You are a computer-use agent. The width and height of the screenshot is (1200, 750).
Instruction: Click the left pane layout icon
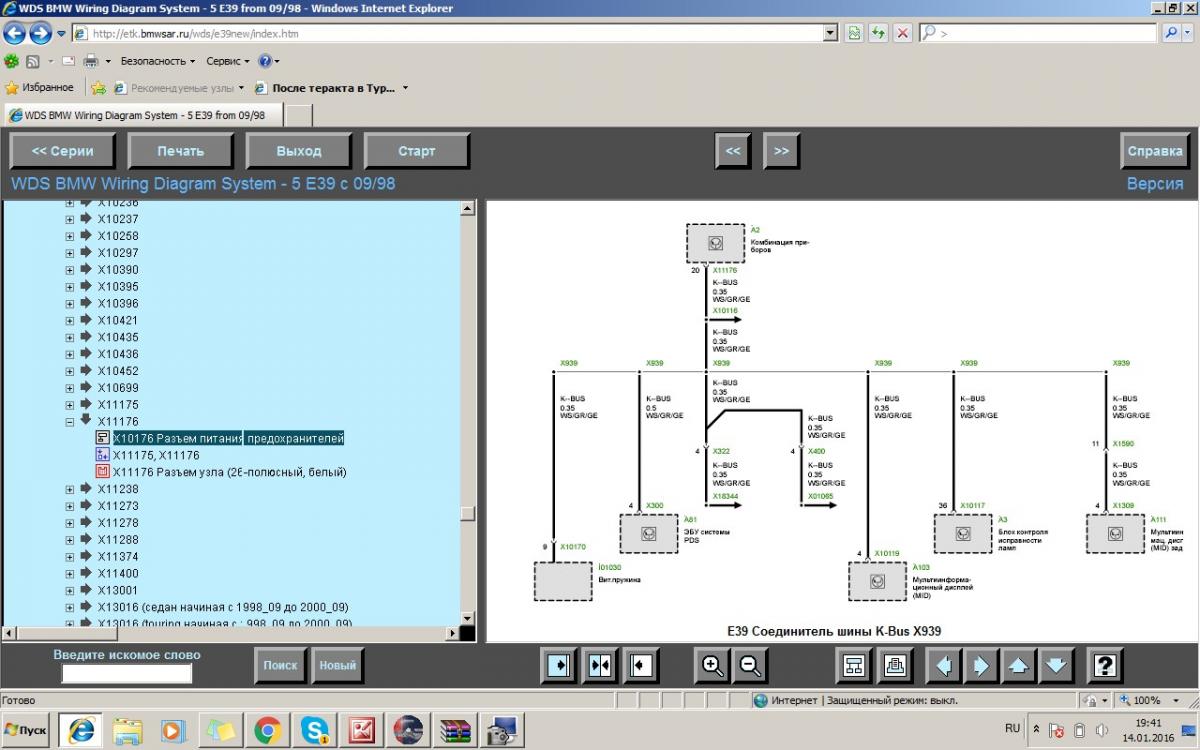pyautogui.click(x=559, y=665)
